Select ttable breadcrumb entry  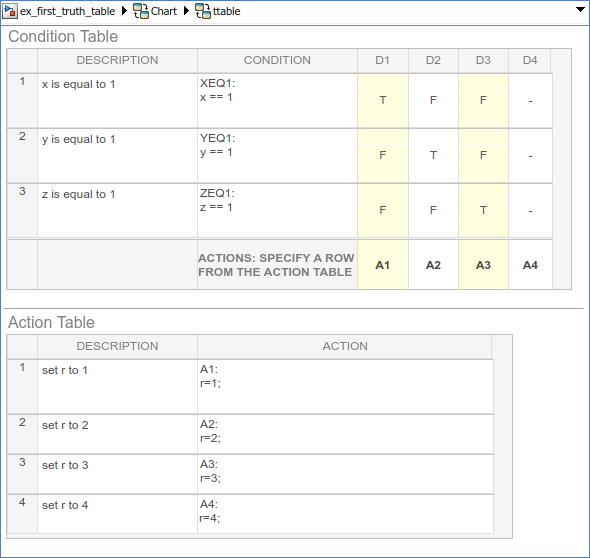tap(227, 11)
